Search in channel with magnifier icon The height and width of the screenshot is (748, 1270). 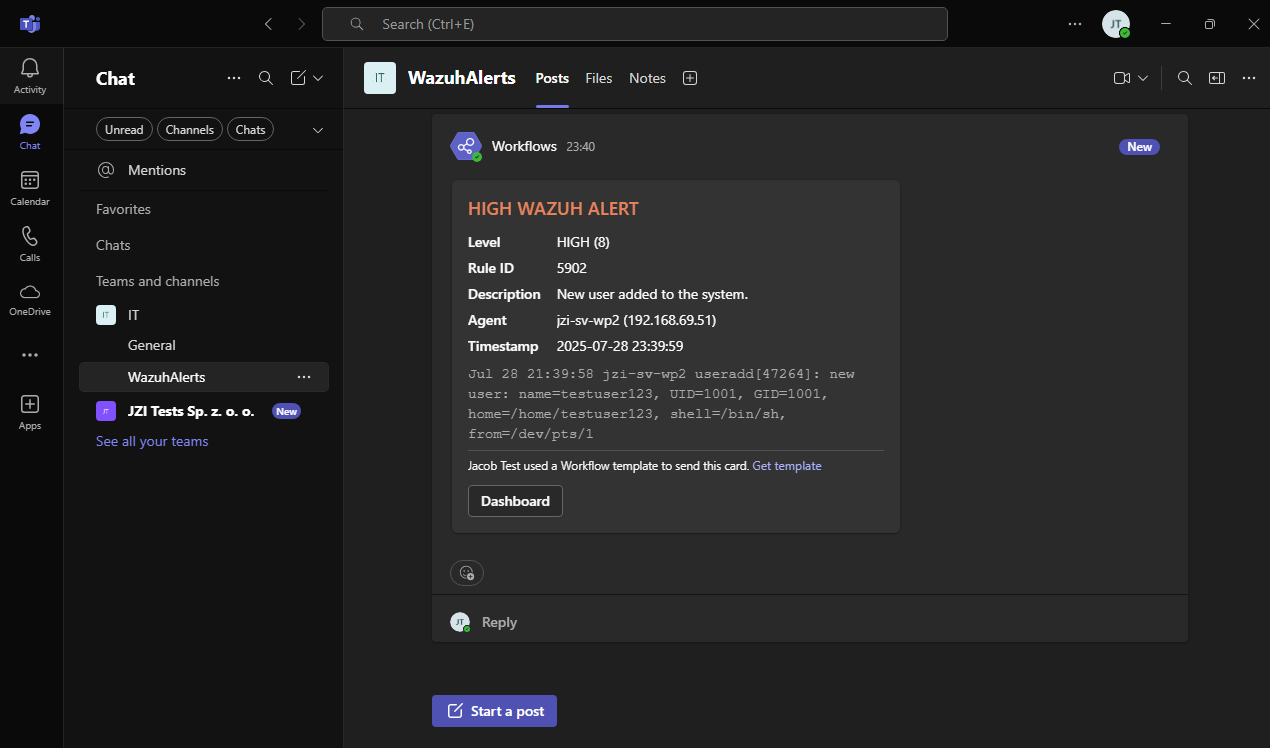click(1185, 78)
